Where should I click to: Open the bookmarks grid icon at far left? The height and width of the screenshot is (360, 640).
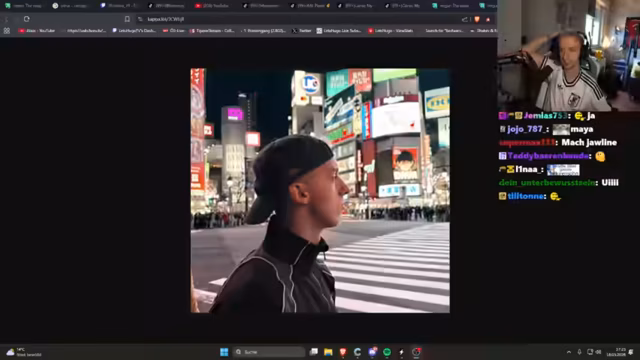[x=7, y=31]
